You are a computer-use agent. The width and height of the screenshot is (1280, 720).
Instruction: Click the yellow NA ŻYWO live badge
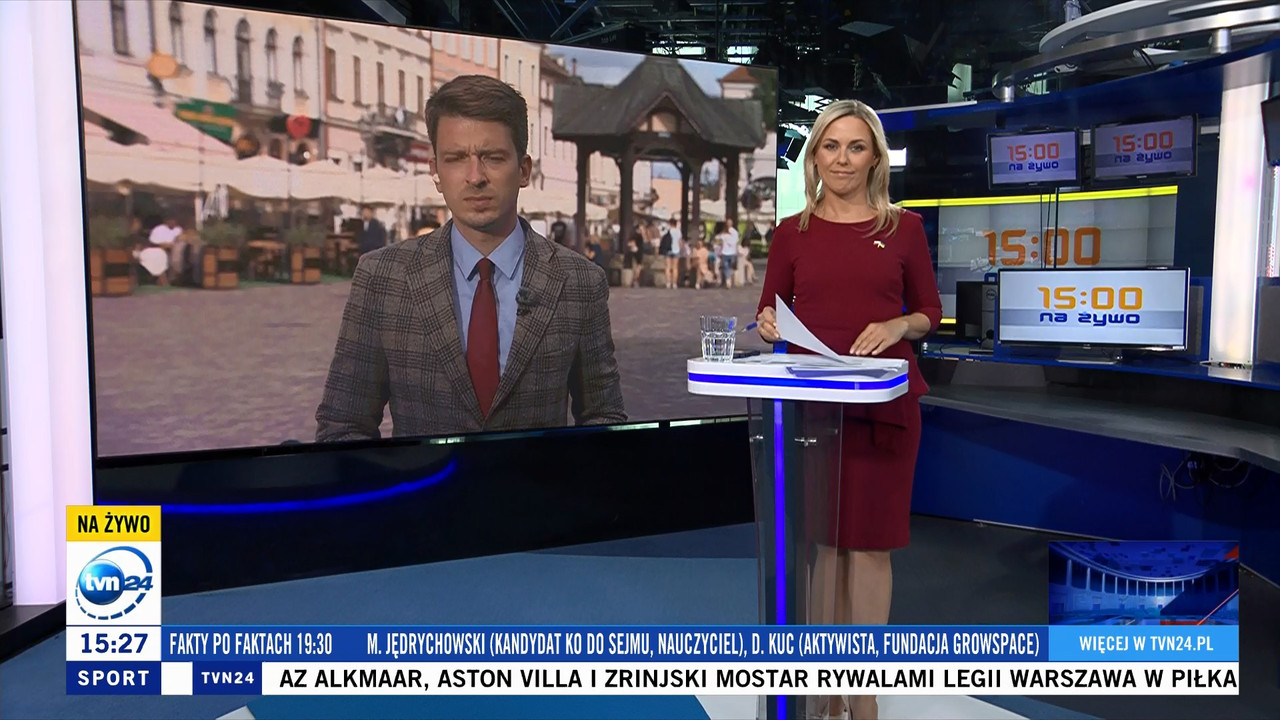tap(113, 523)
